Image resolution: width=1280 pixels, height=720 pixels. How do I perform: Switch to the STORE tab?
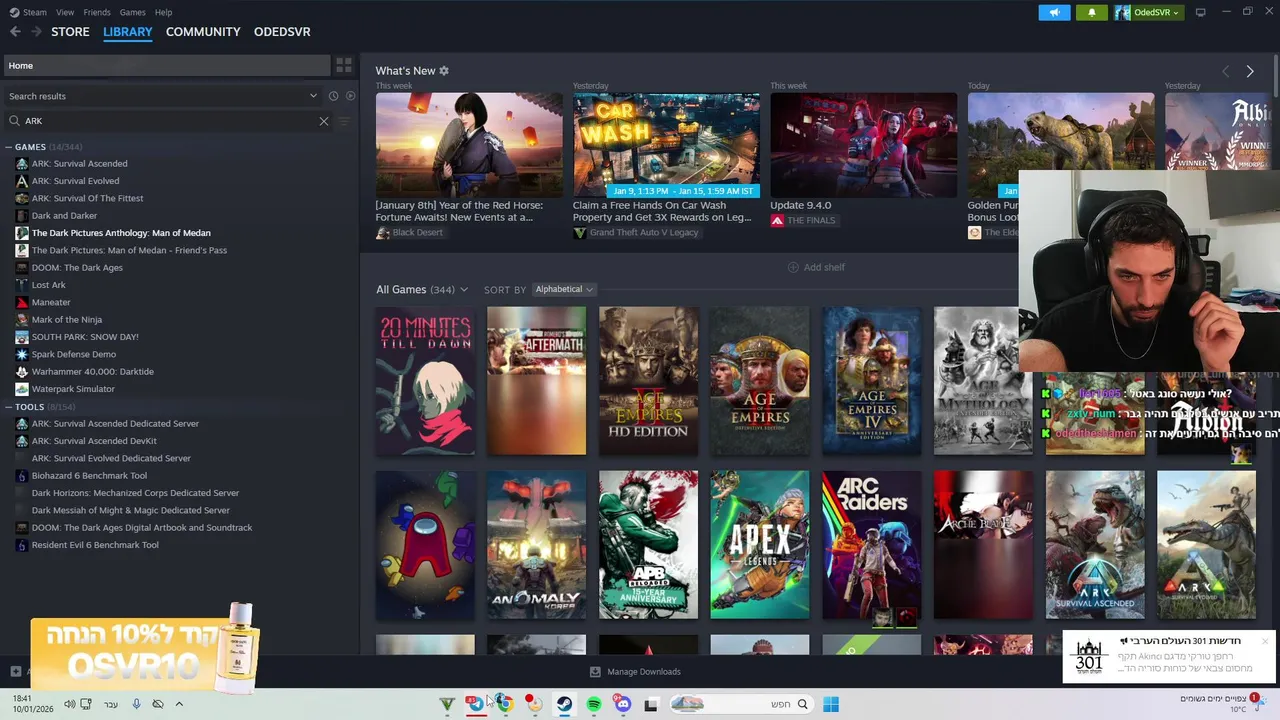pyautogui.click(x=70, y=32)
